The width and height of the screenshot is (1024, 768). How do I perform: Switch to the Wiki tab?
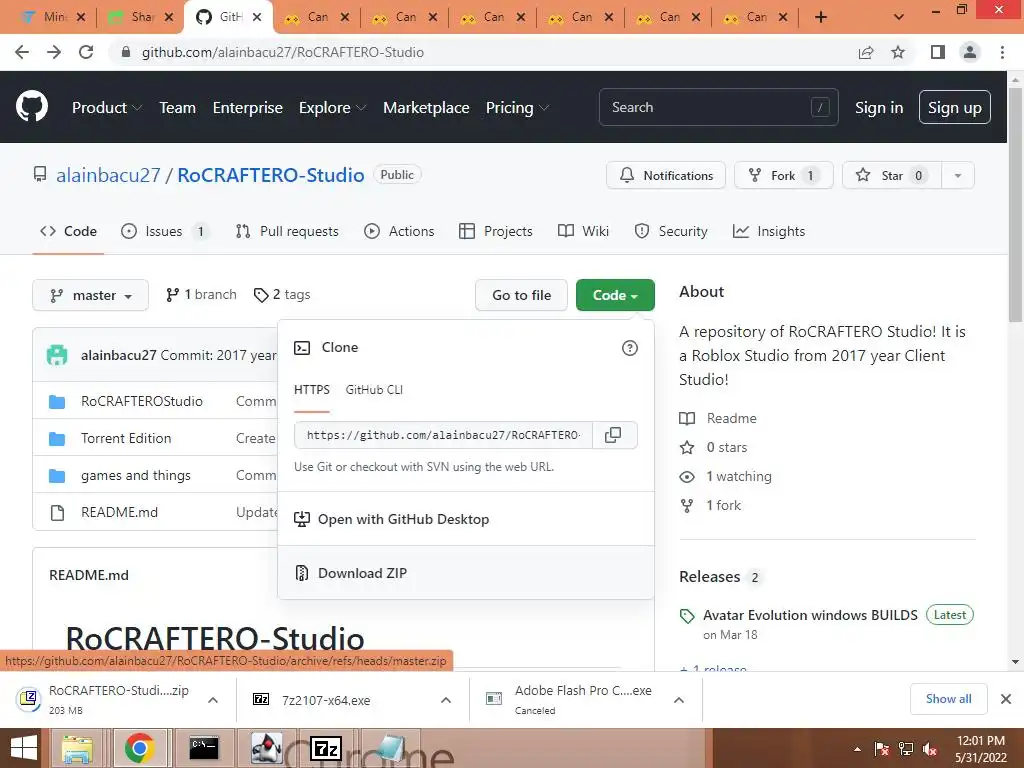583,231
